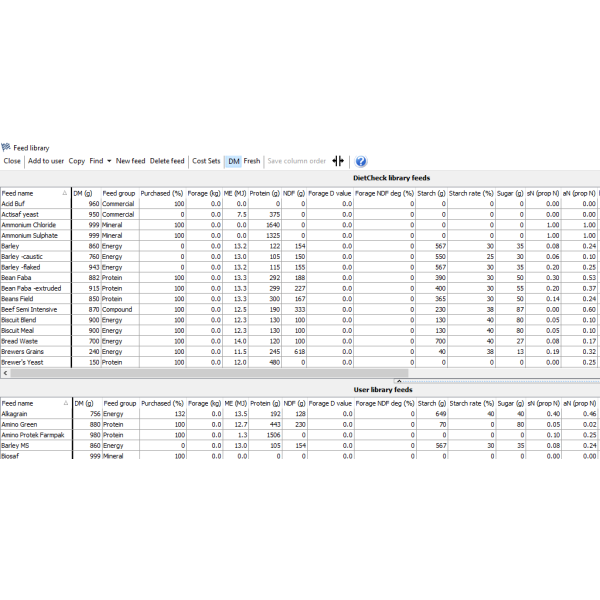Select Barley MS in User library
The height and width of the screenshot is (600, 600).
[15, 446]
